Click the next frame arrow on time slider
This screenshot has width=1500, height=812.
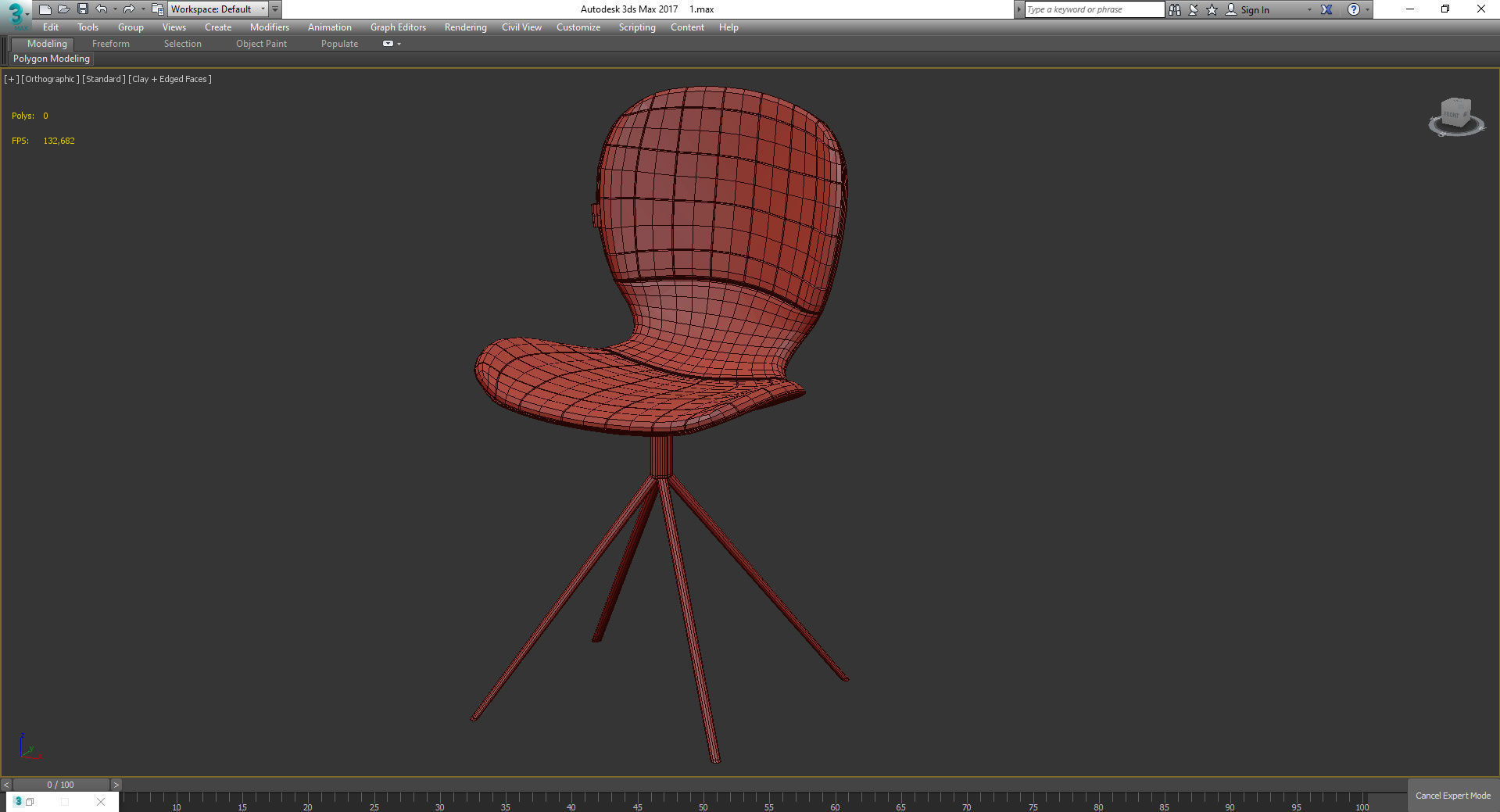(116, 785)
